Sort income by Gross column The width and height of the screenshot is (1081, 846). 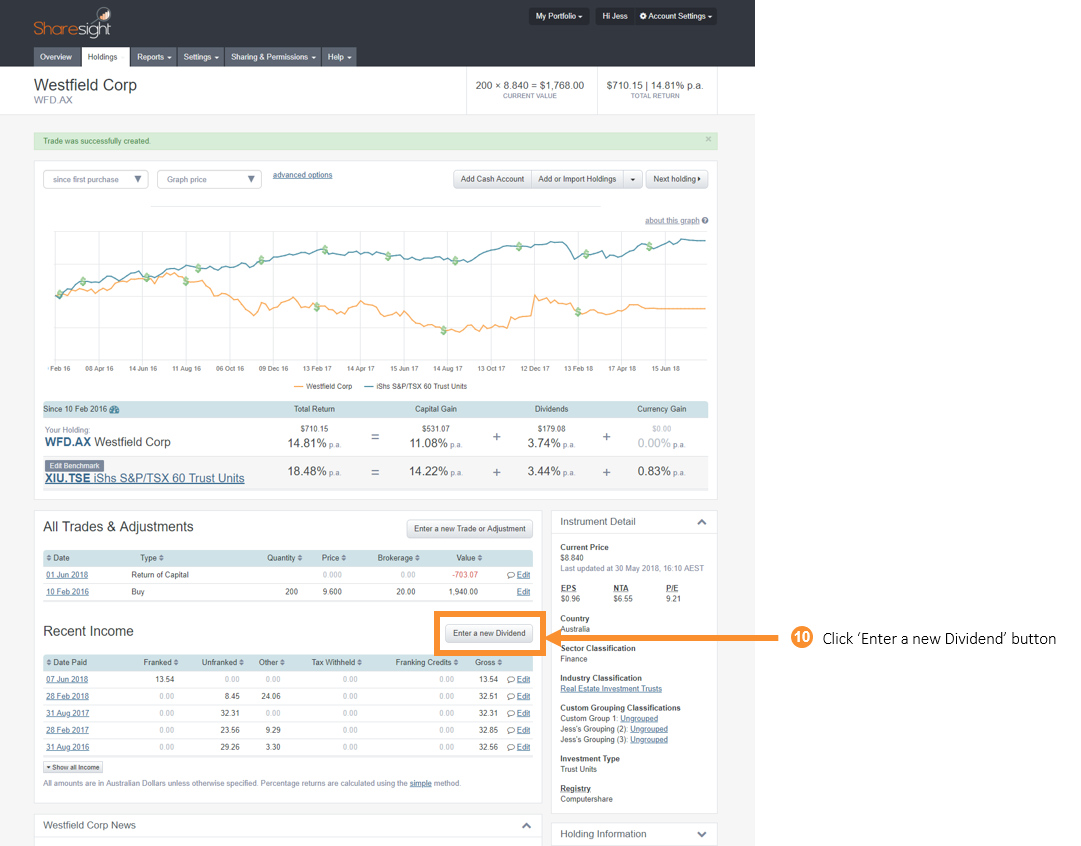pyautogui.click(x=488, y=663)
